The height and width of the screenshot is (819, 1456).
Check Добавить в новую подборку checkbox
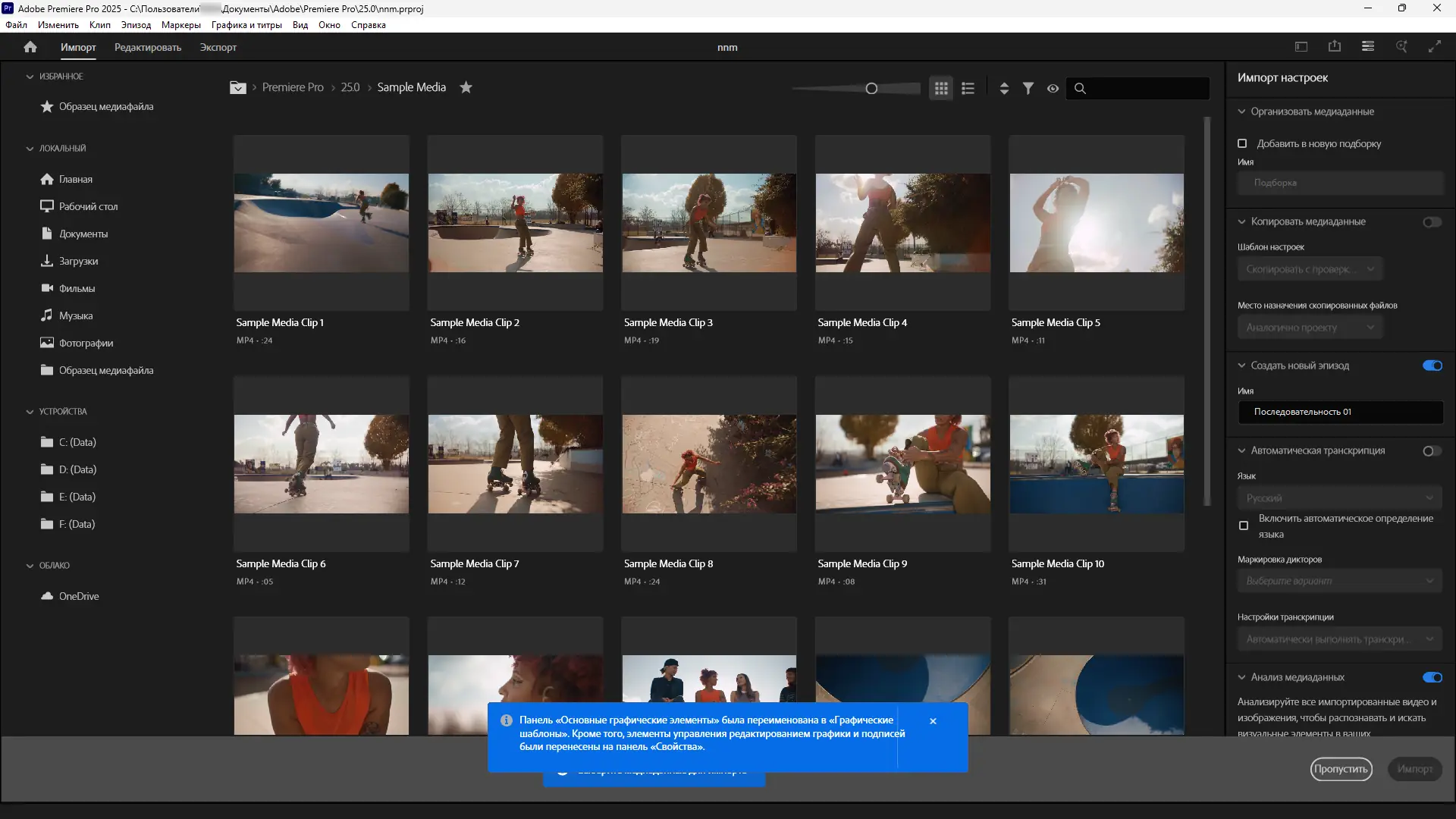pyautogui.click(x=1242, y=143)
